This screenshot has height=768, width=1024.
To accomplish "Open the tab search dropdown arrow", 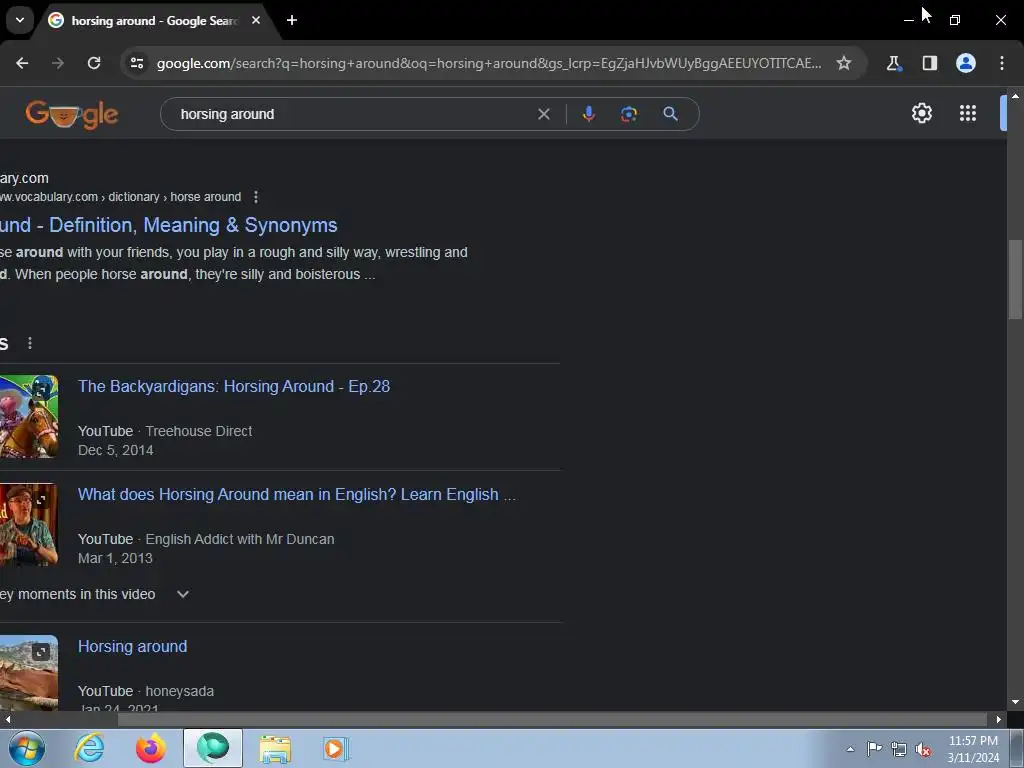I will click(x=20, y=20).
